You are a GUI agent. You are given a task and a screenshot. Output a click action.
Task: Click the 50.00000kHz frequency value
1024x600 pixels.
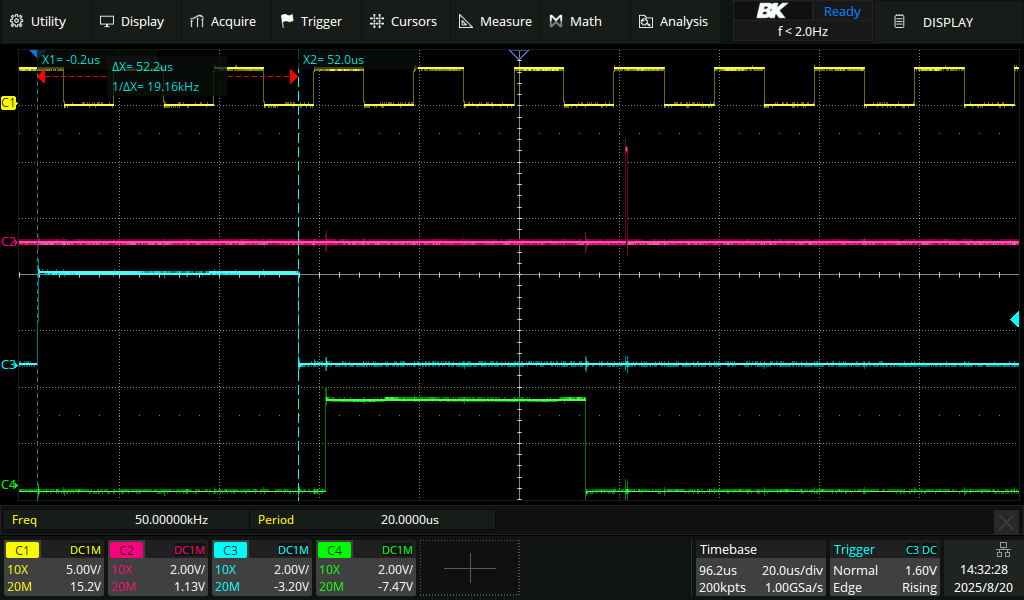(171, 520)
